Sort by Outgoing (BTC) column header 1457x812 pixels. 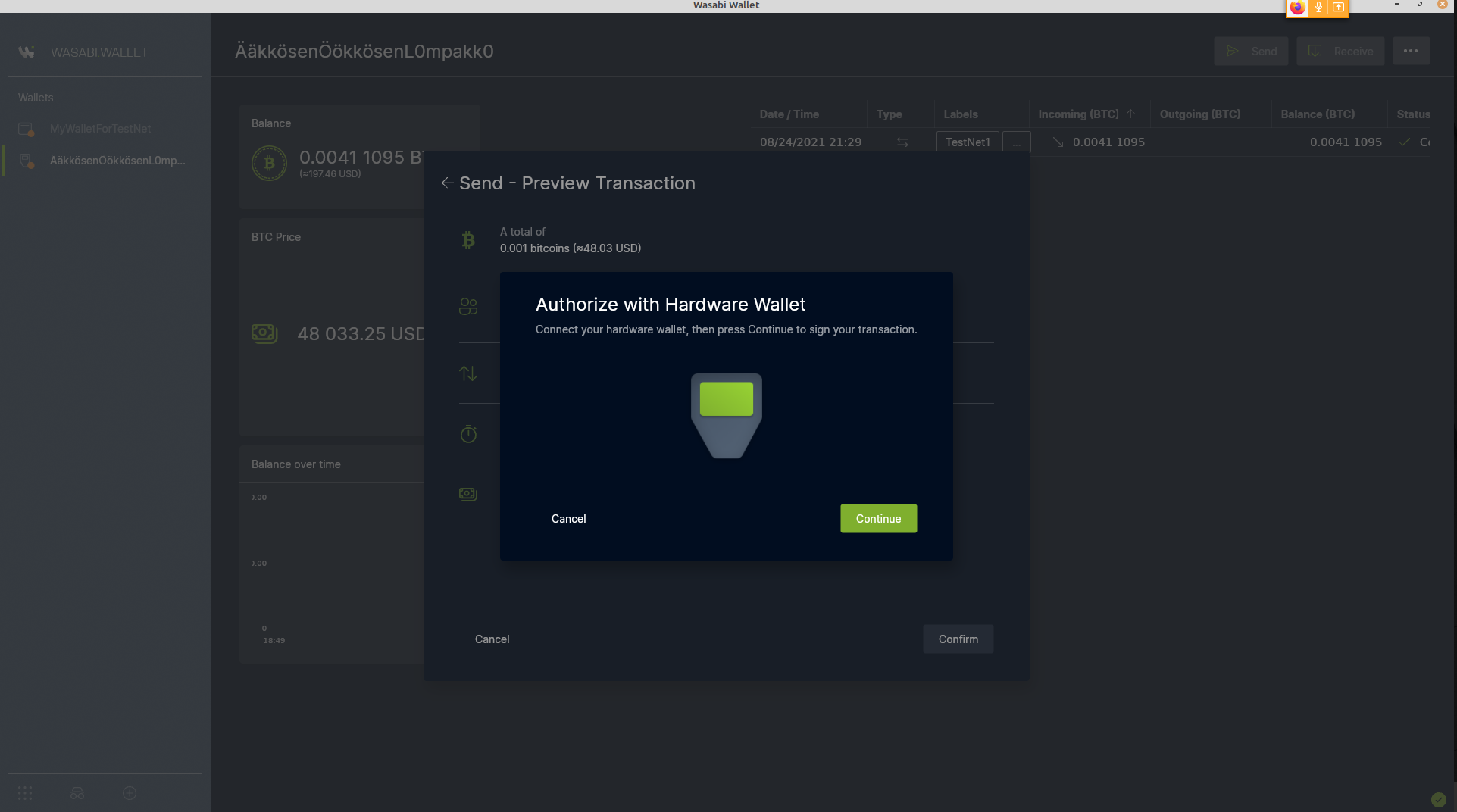[x=1199, y=114]
